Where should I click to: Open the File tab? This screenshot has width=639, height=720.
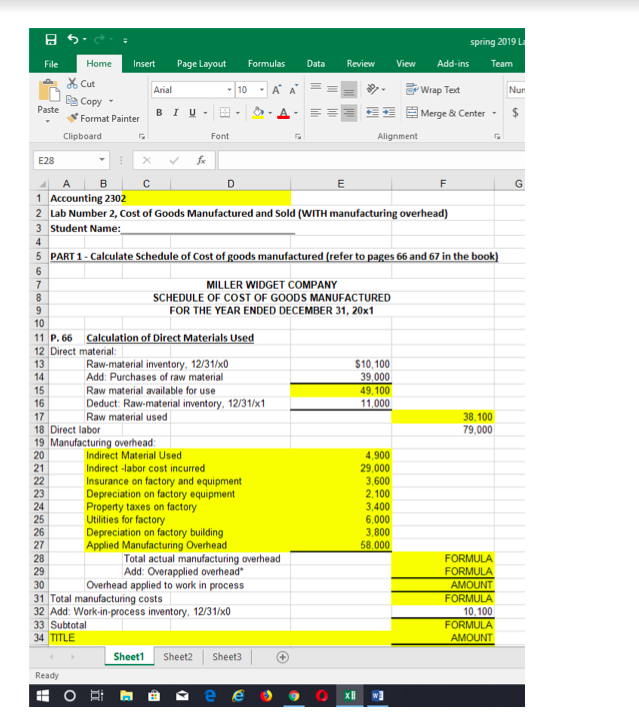51,64
